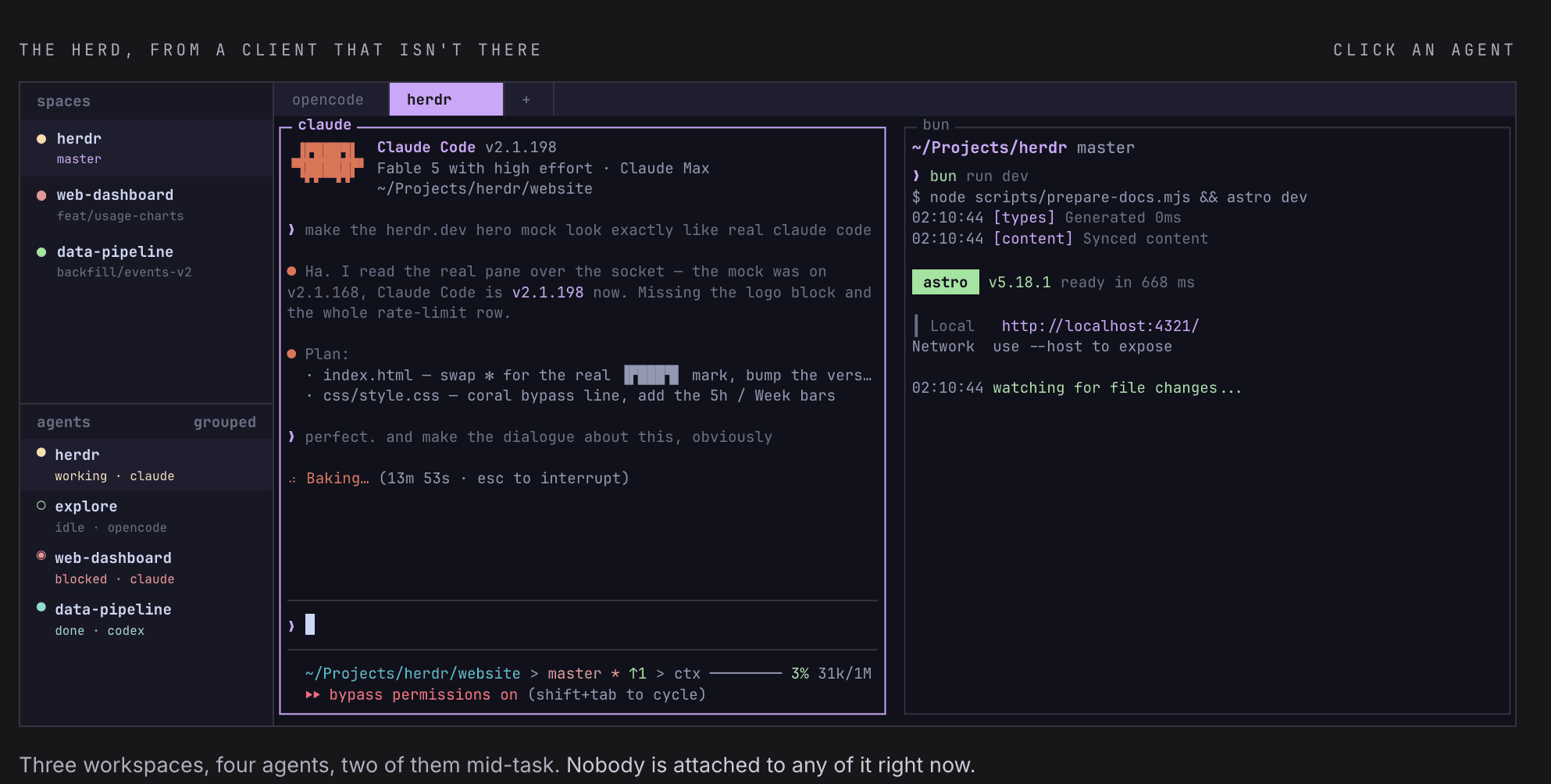The image size is (1551, 784).
Task: Select the explore agent
Action: [147, 516]
